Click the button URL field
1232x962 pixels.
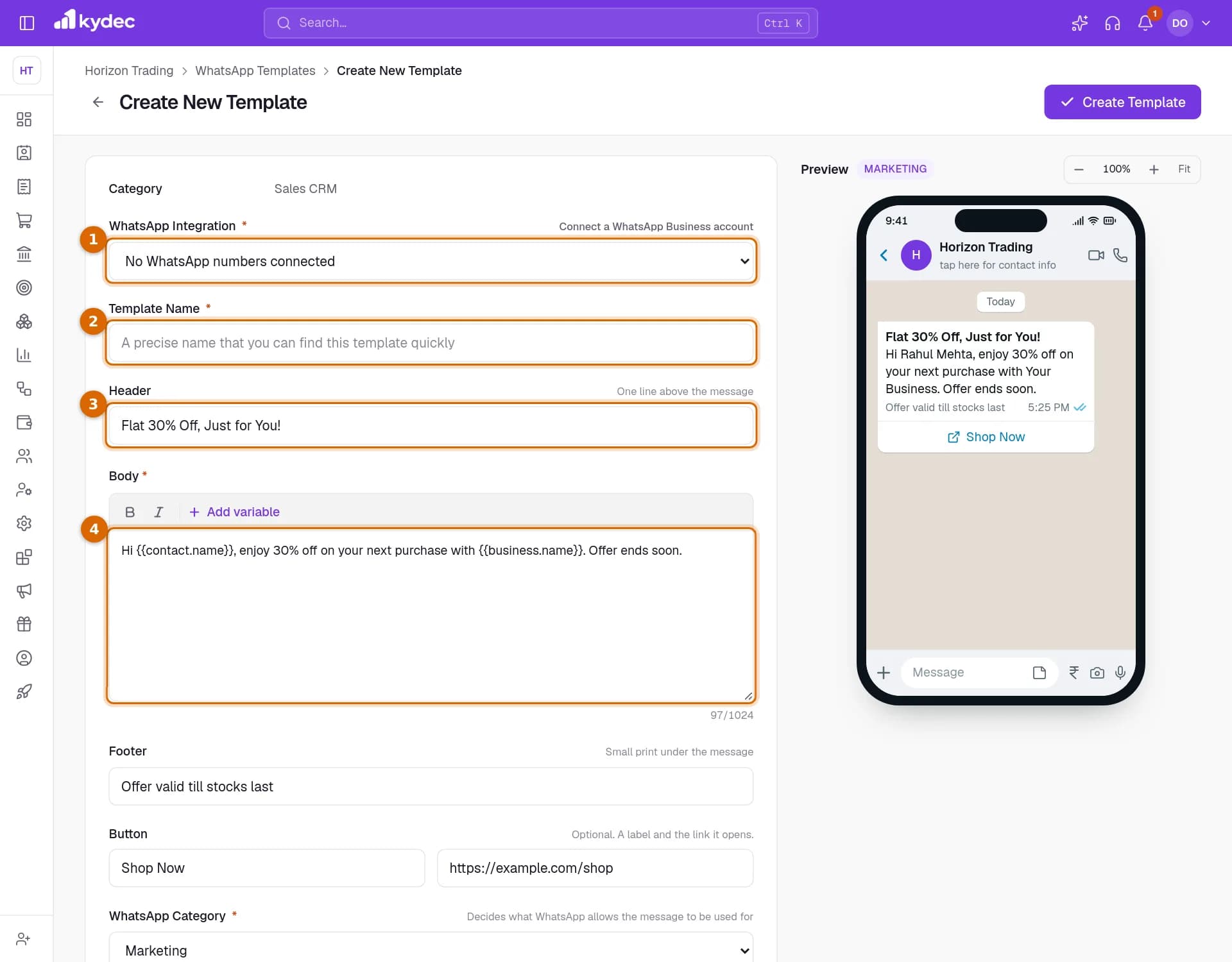click(x=595, y=868)
